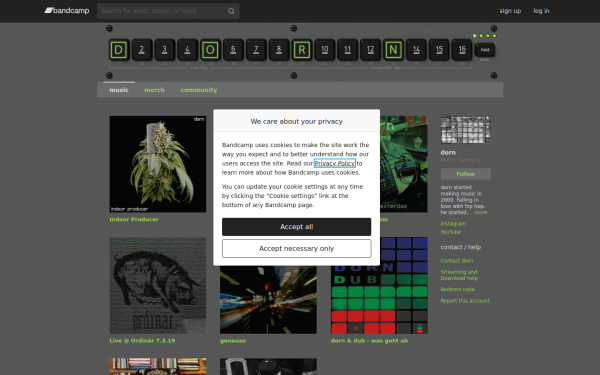Click sequencer key 15 in banner
The width and height of the screenshot is (600, 375).
pyautogui.click(x=439, y=50)
